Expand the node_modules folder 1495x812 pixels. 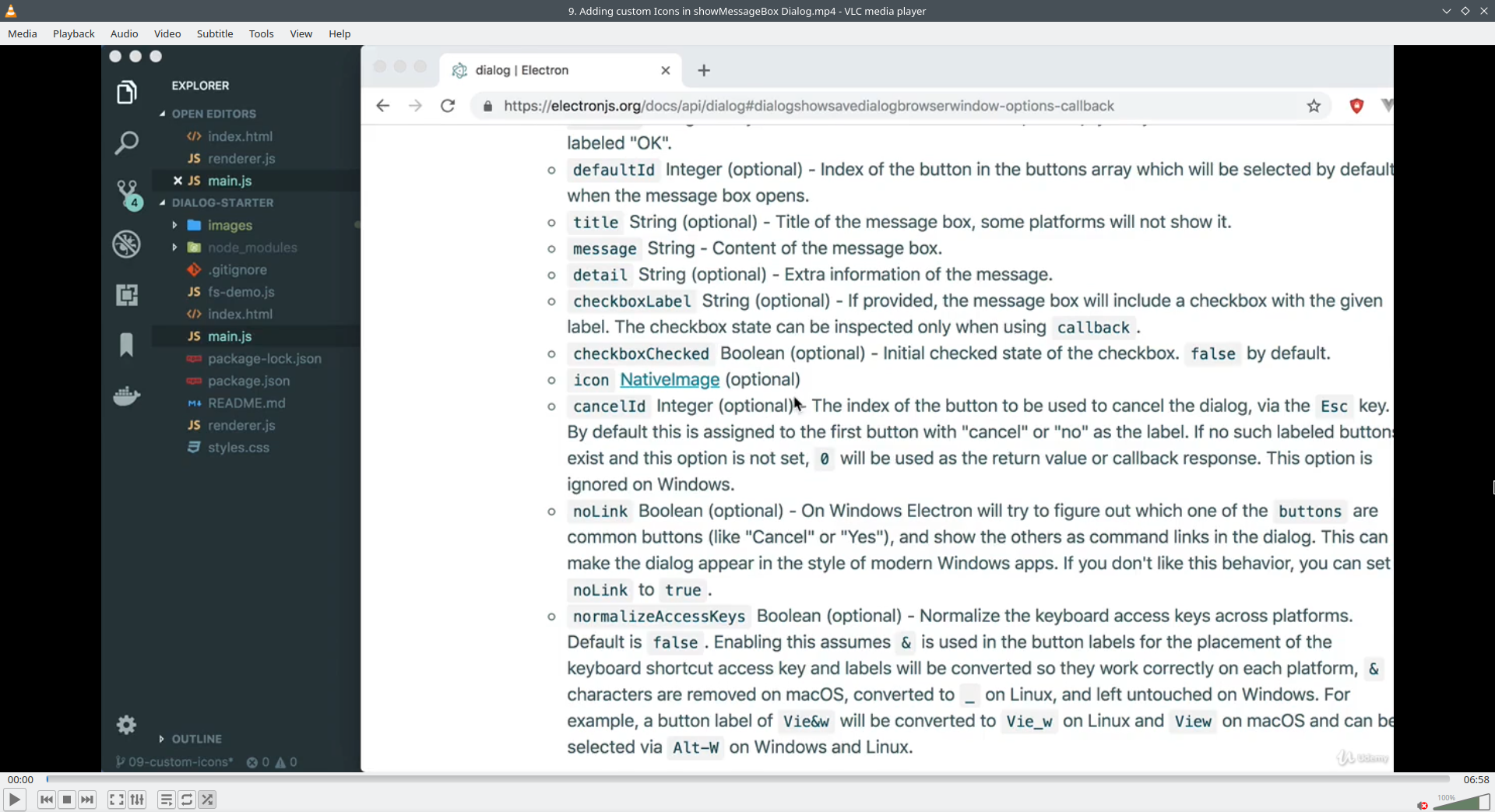click(x=174, y=248)
